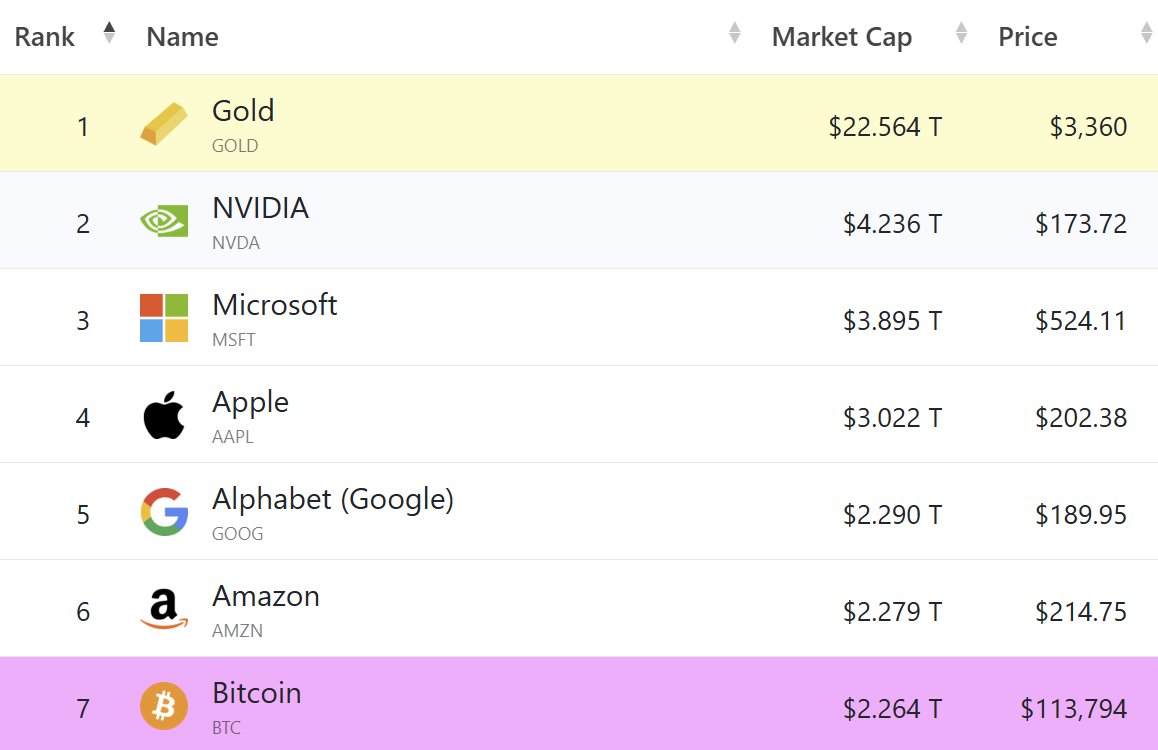Toggle sort arrows on Name column
This screenshot has width=1158, height=750.
(734, 34)
